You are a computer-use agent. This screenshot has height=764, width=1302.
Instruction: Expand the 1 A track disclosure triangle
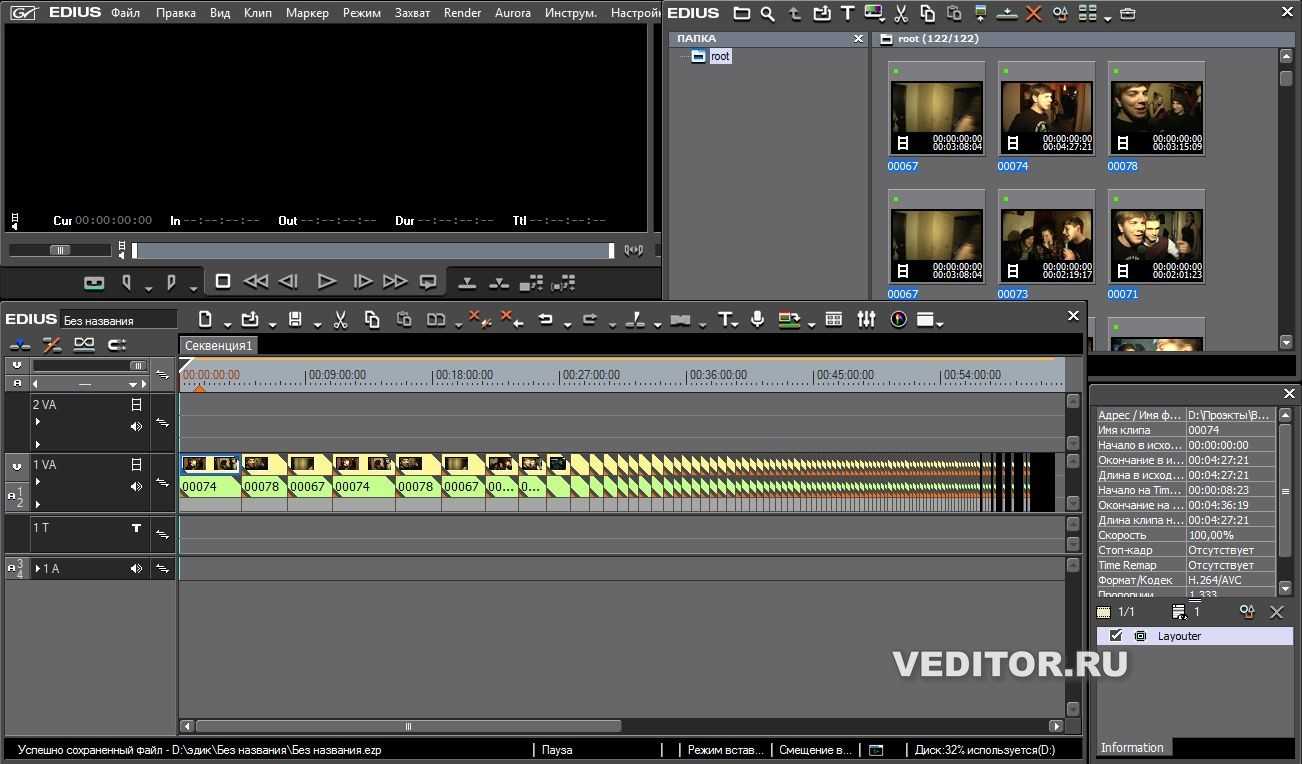38,569
